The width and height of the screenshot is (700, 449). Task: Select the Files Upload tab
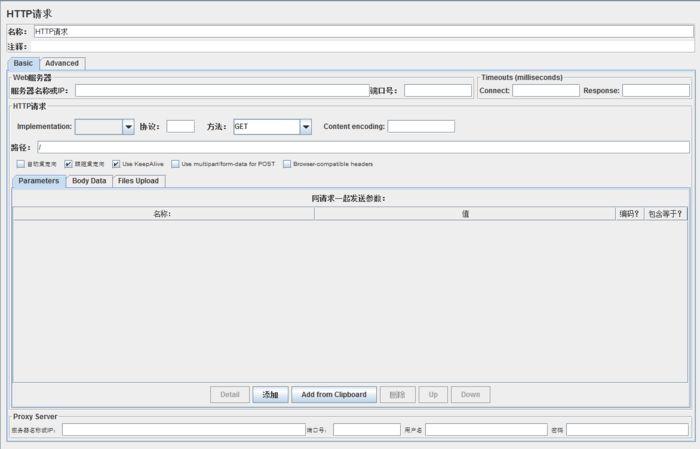click(x=138, y=181)
